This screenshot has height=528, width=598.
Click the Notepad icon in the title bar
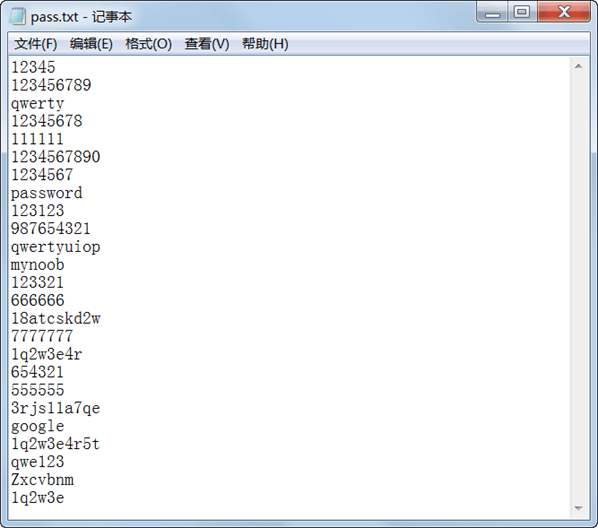[x=17, y=16]
